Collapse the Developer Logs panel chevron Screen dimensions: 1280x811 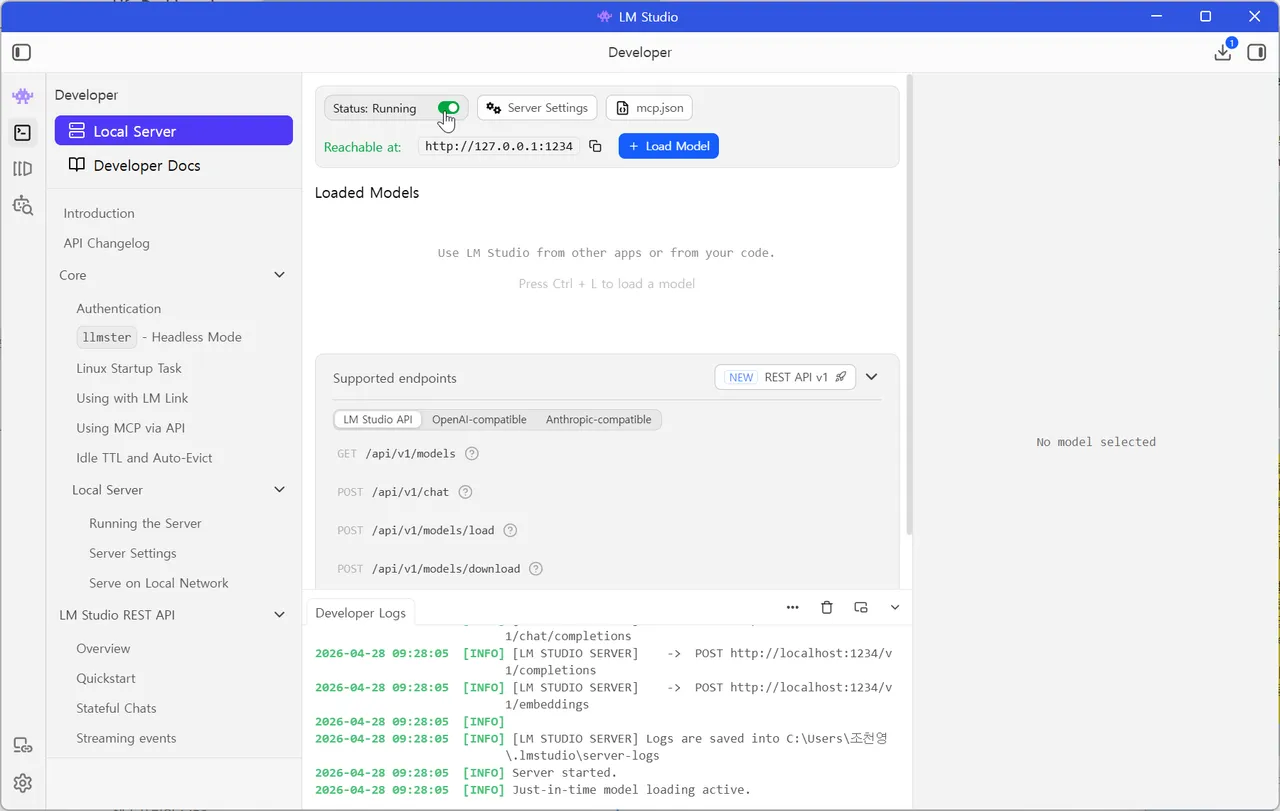(895, 607)
